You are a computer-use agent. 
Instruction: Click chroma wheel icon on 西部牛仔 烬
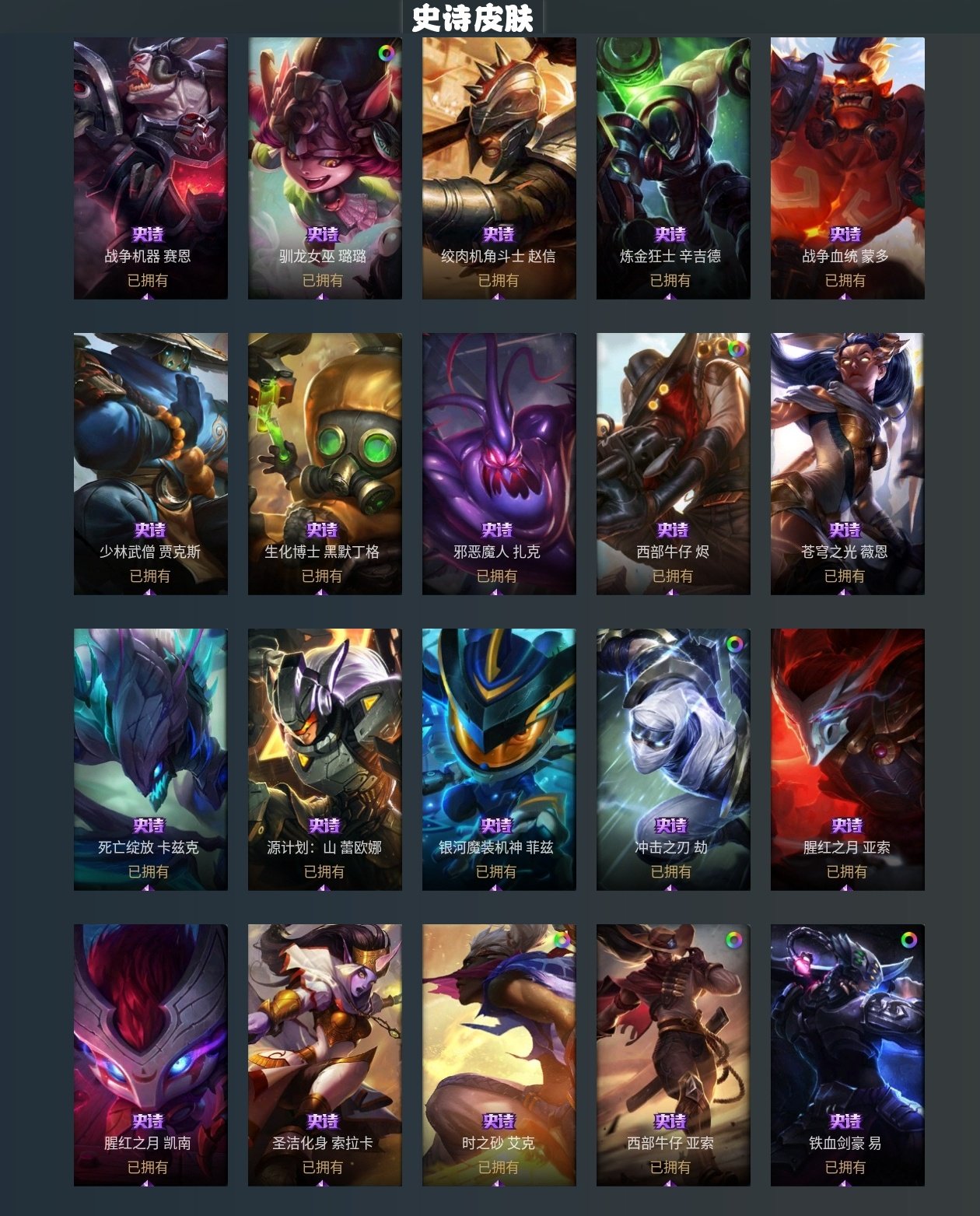pos(735,349)
